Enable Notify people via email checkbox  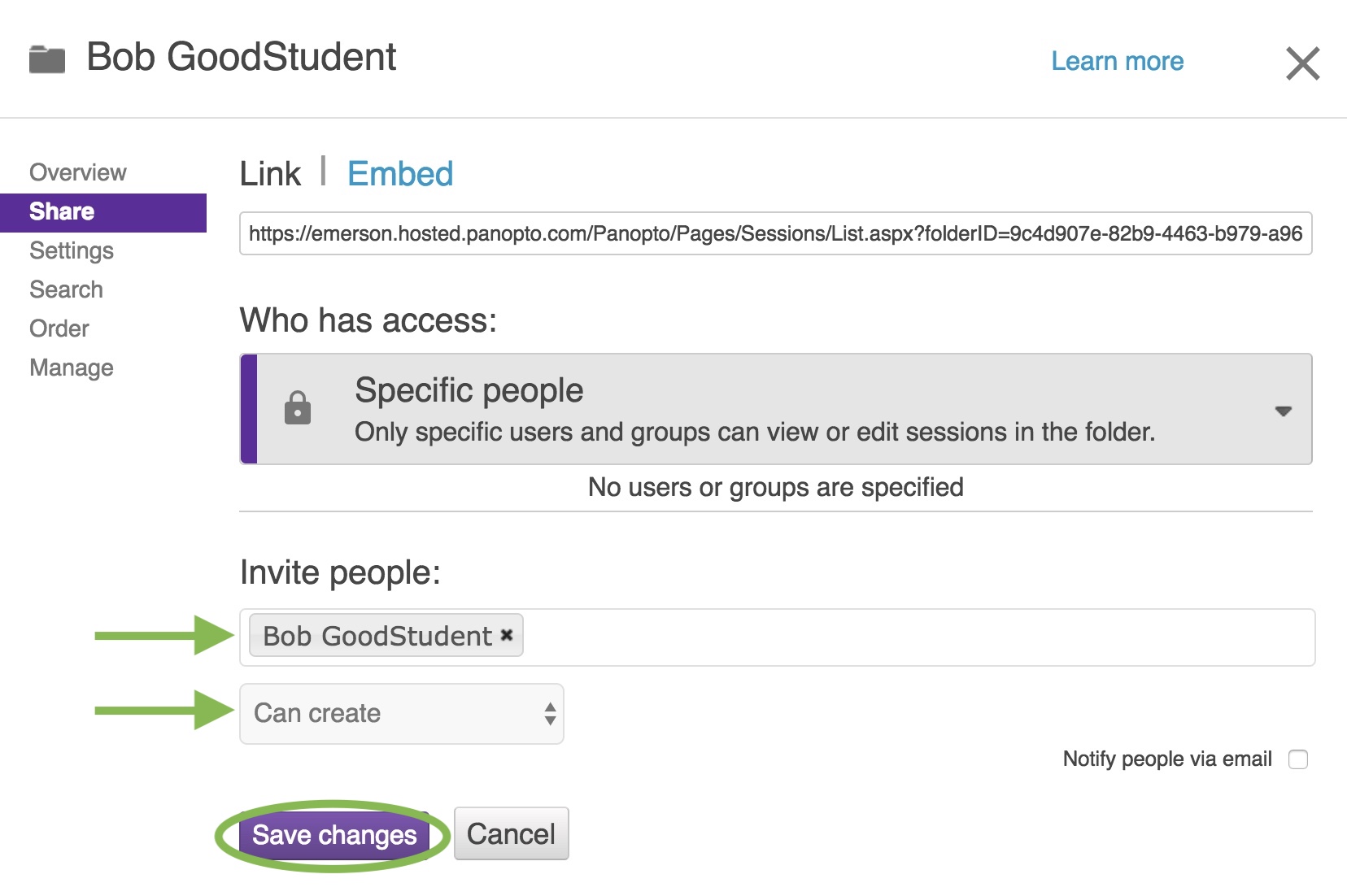[1298, 759]
